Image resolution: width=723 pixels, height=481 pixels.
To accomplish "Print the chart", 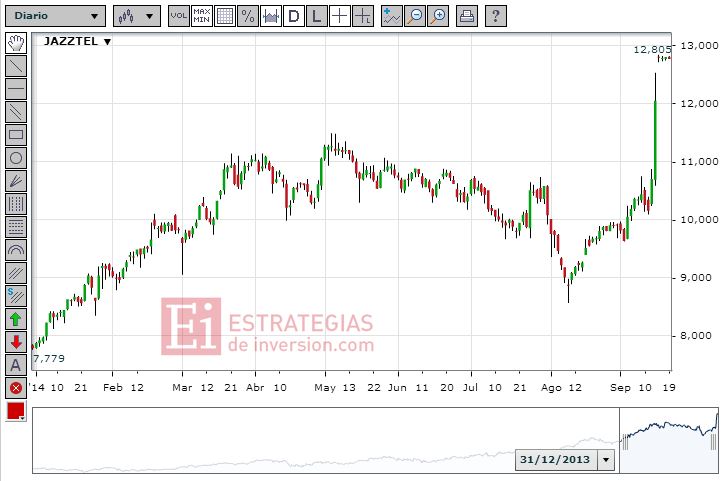I will coord(467,16).
